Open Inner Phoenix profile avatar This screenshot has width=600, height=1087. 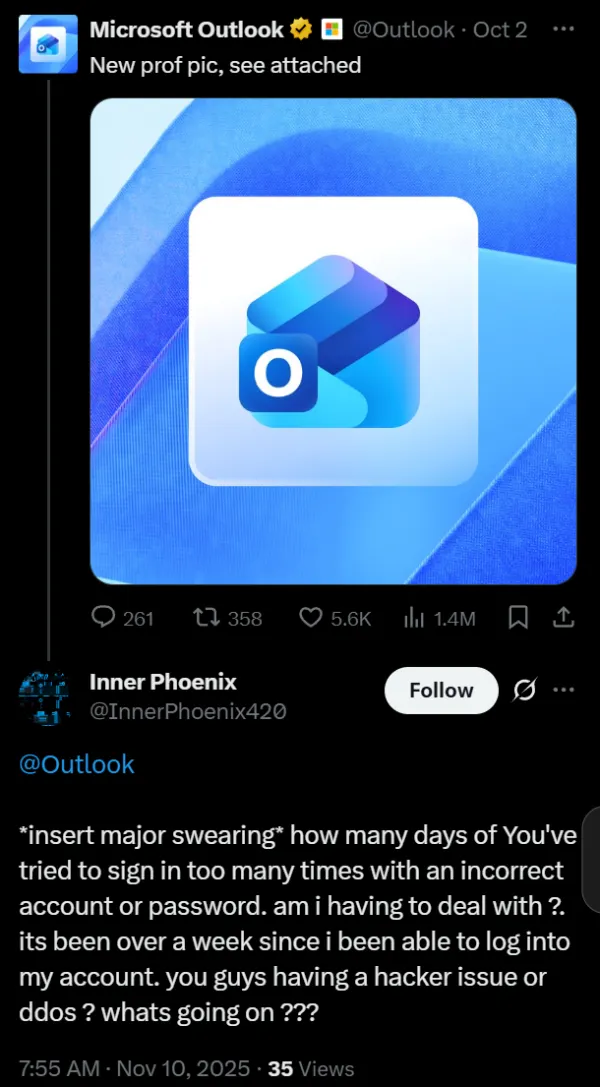44,697
